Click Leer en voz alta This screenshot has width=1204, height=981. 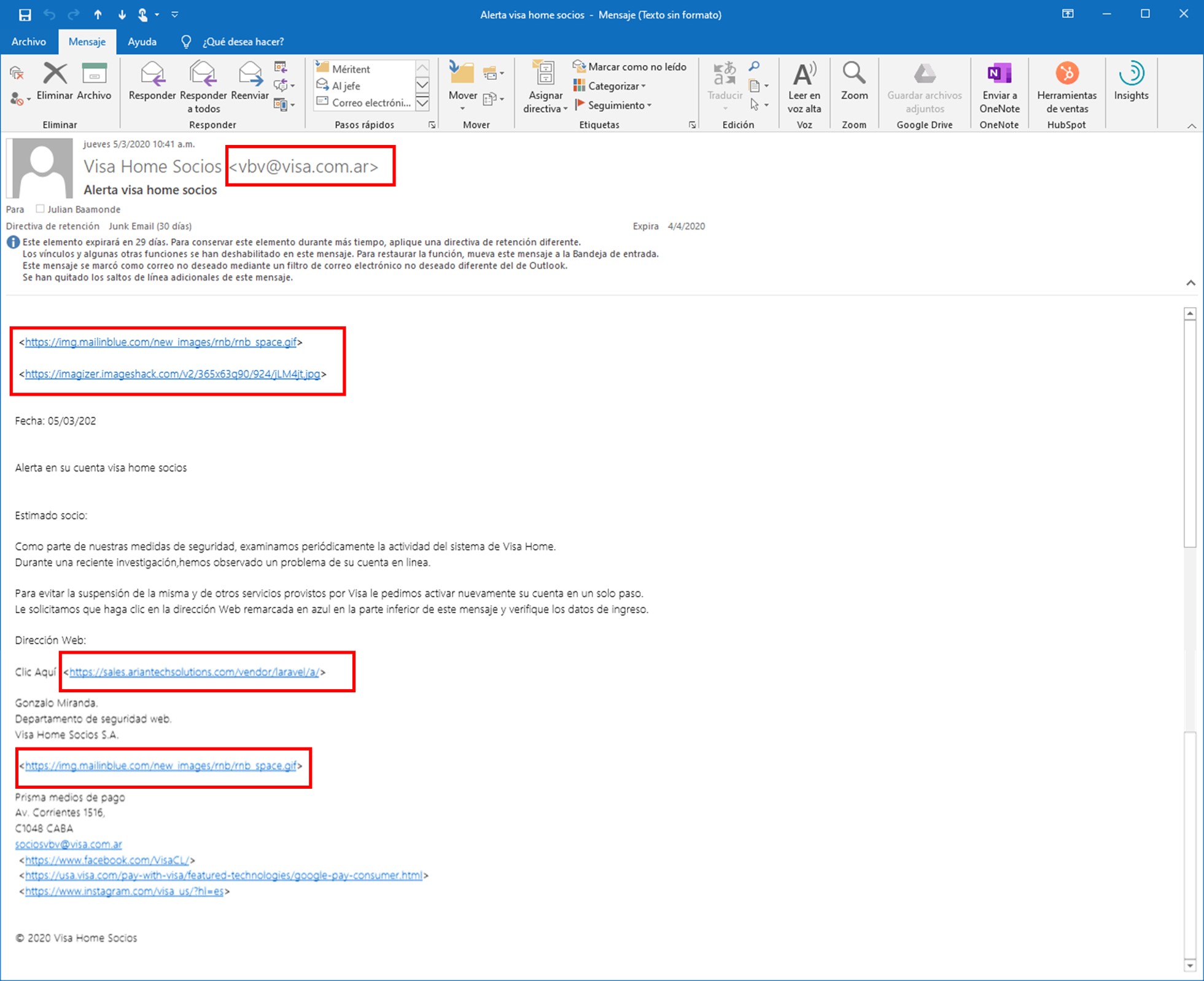pos(804,88)
